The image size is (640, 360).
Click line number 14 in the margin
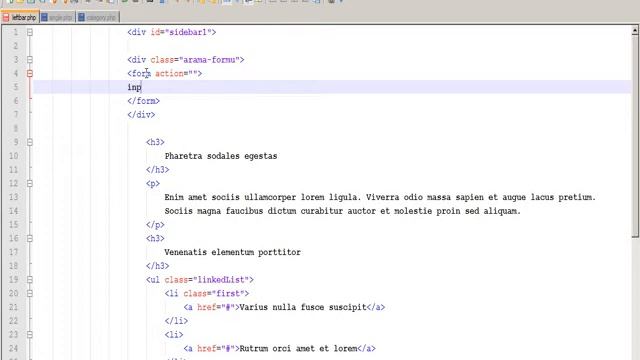pyautogui.click(x=13, y=211)
